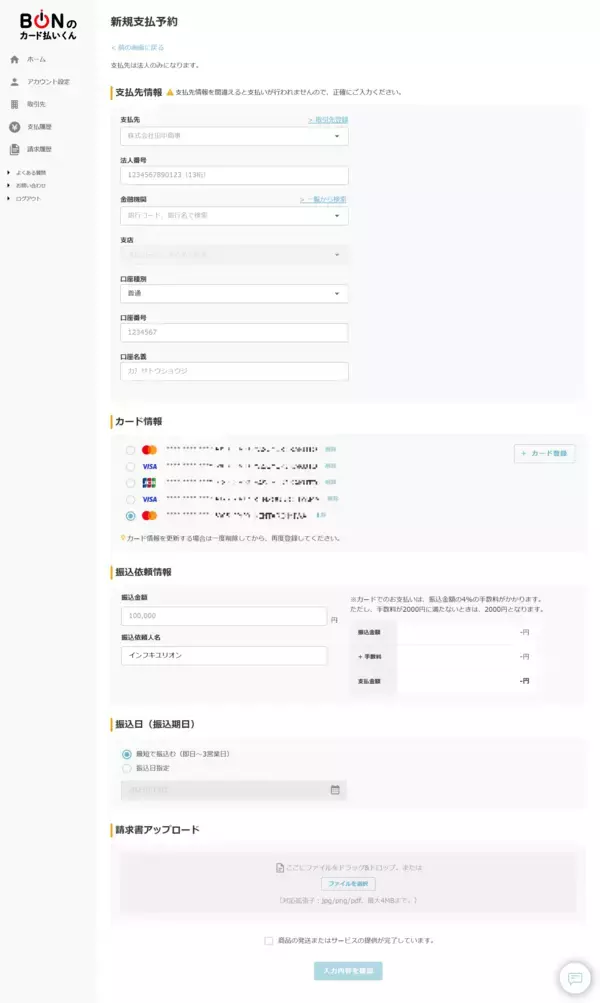Screen dimensions: 600x1003
Task: Open account settings person icon
Action: tap(15, 82)
